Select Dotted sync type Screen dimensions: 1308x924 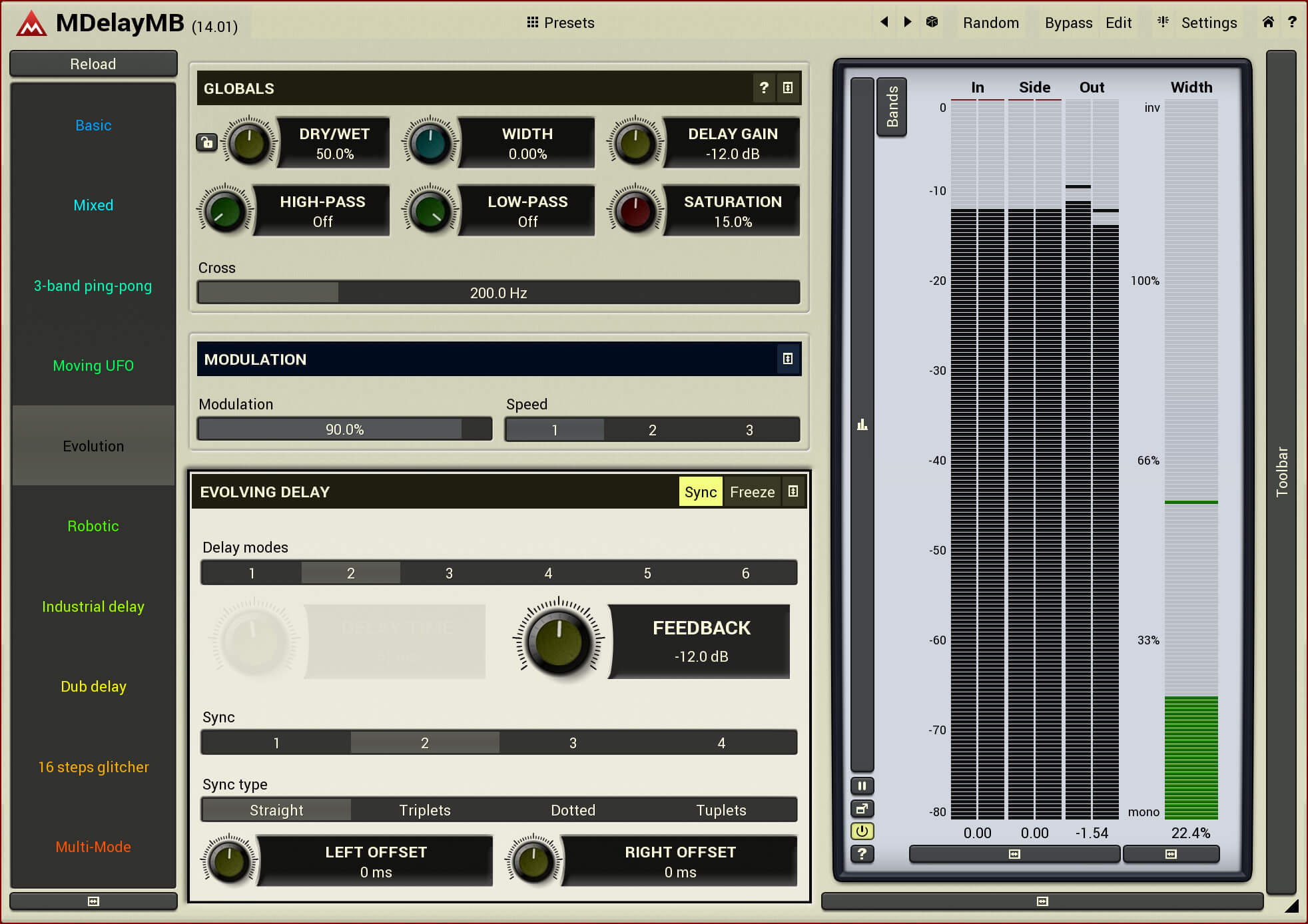pos(573,809)
